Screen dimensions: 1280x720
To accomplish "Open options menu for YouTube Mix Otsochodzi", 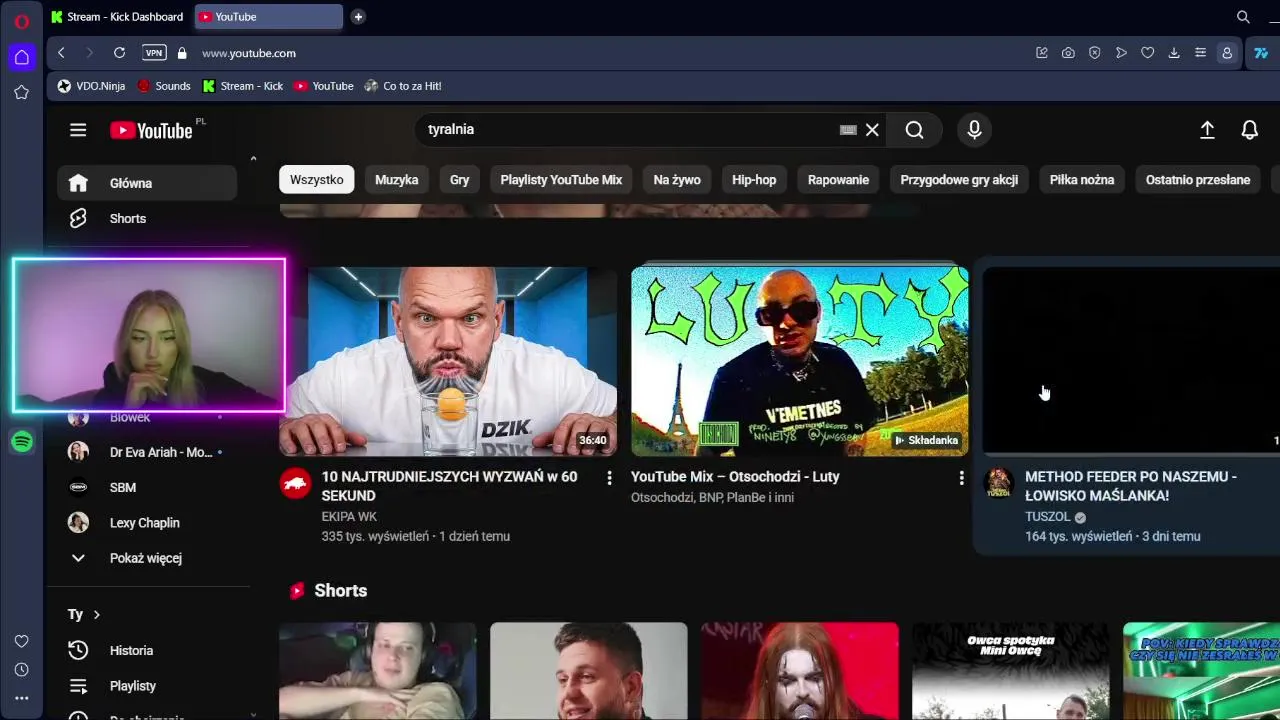I will pyautogui.click(x=961, y=478).
